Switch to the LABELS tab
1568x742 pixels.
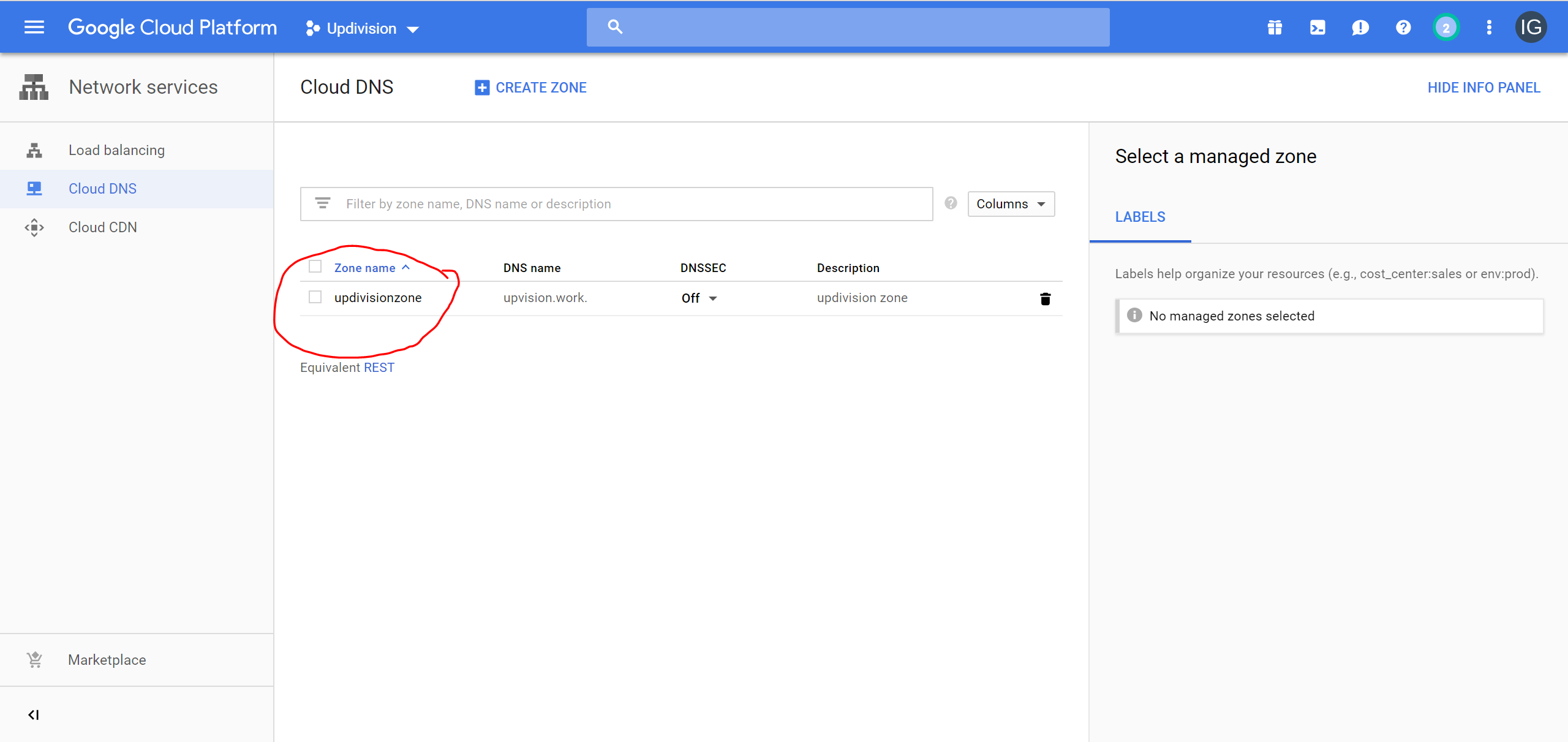(1140, 217)
